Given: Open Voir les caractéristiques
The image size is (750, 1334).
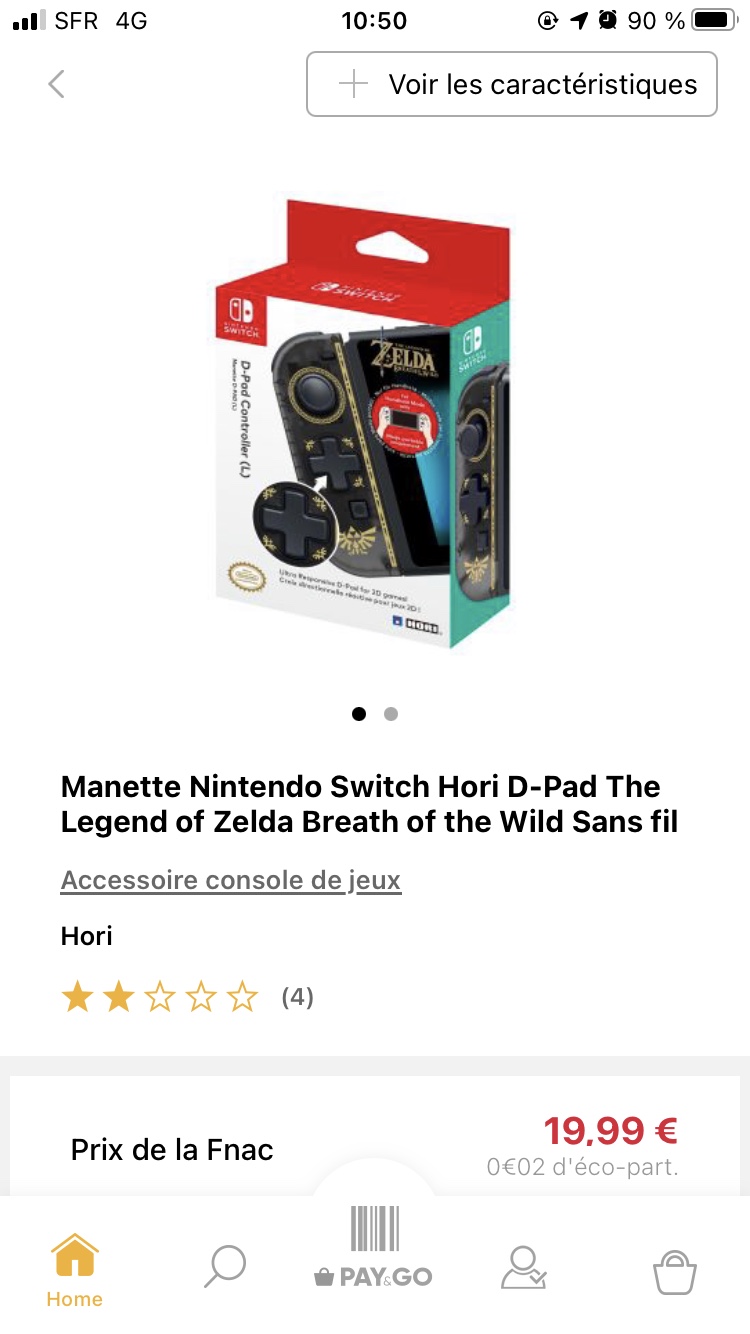Looking at the screenshot, I should pyautogui.click(x=511, y=84).
